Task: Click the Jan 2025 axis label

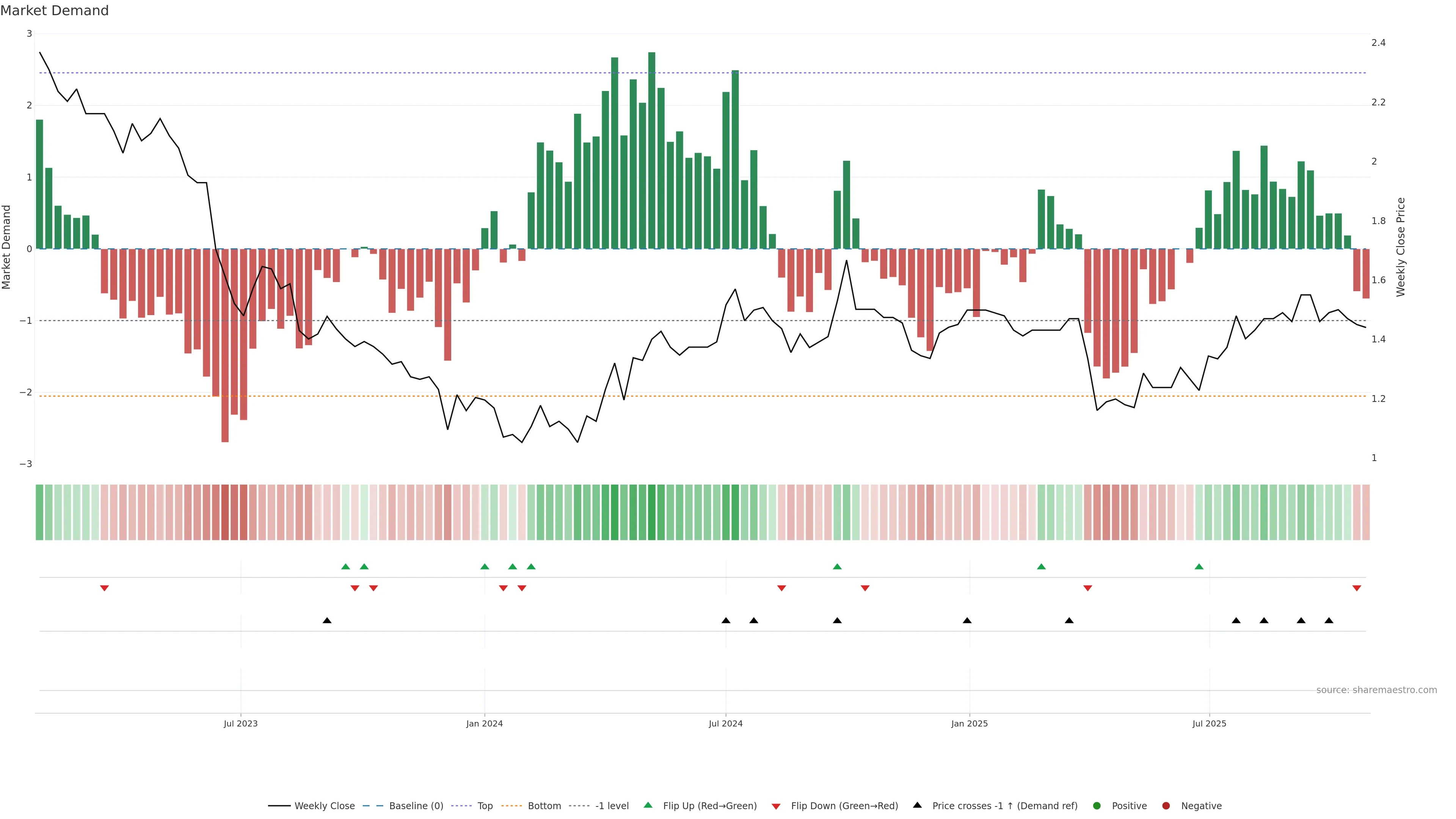Action: click(x=970, y=724)
